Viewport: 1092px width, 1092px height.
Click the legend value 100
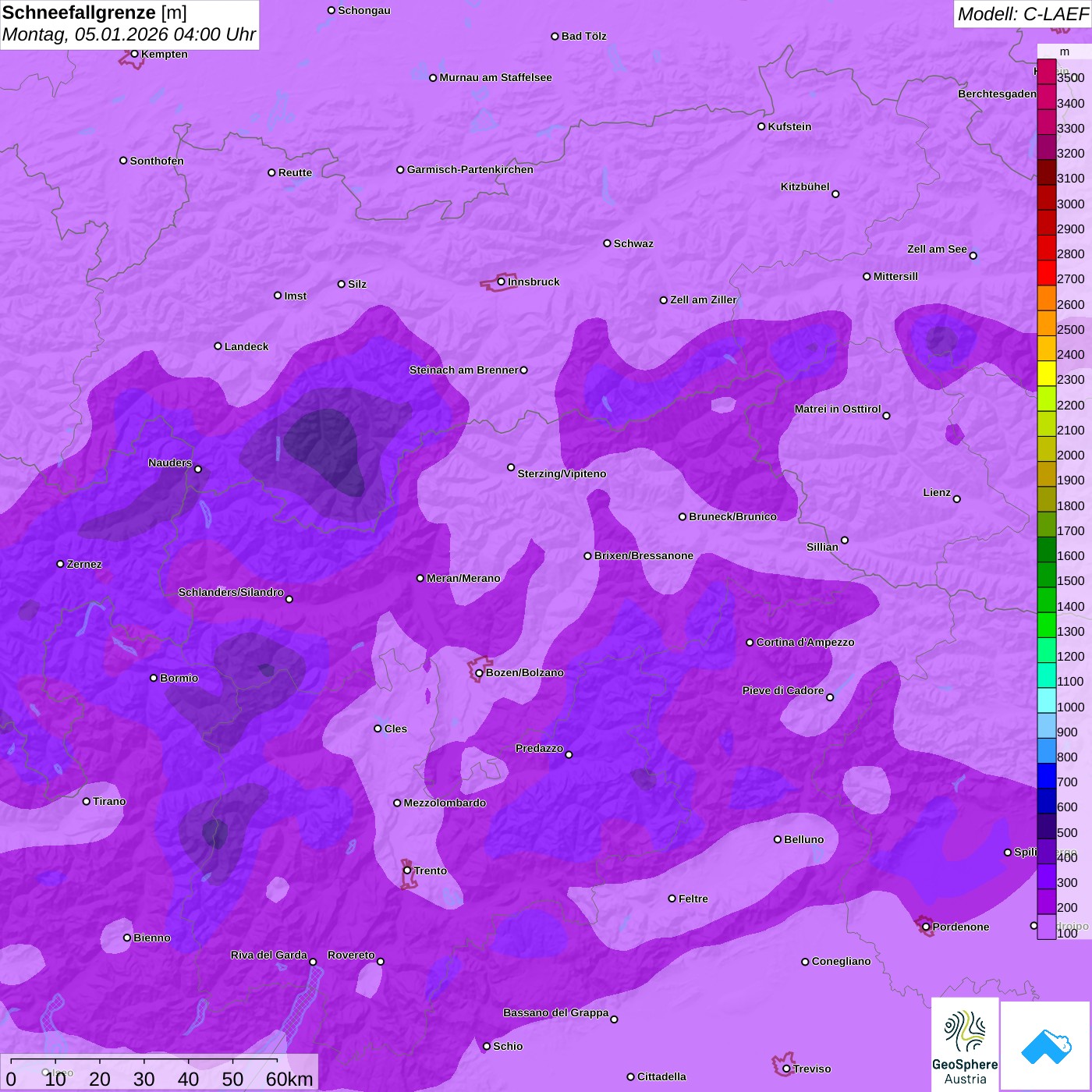click(1067, 933)
